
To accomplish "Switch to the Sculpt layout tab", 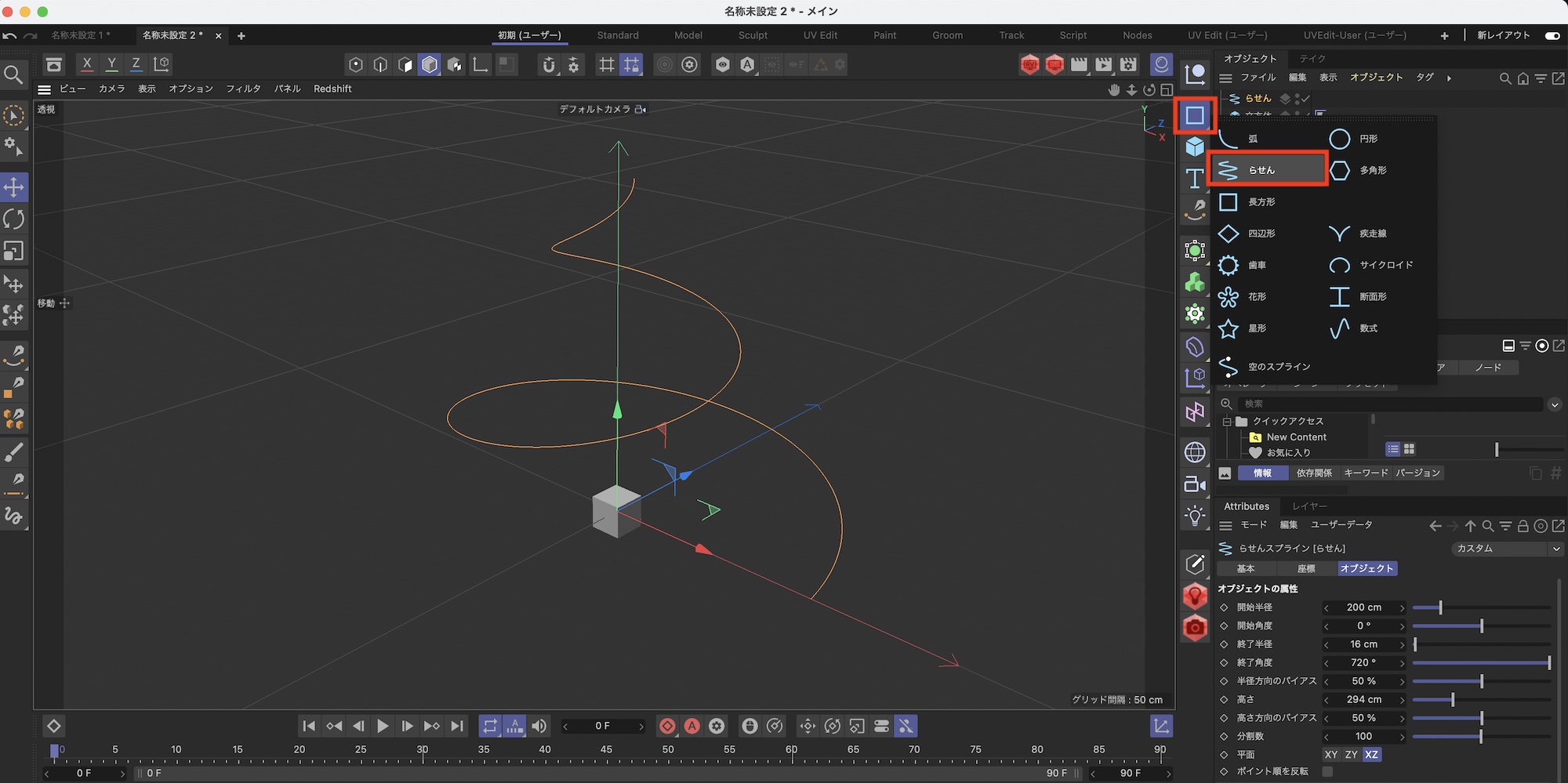I will click(x=753, y=35).
